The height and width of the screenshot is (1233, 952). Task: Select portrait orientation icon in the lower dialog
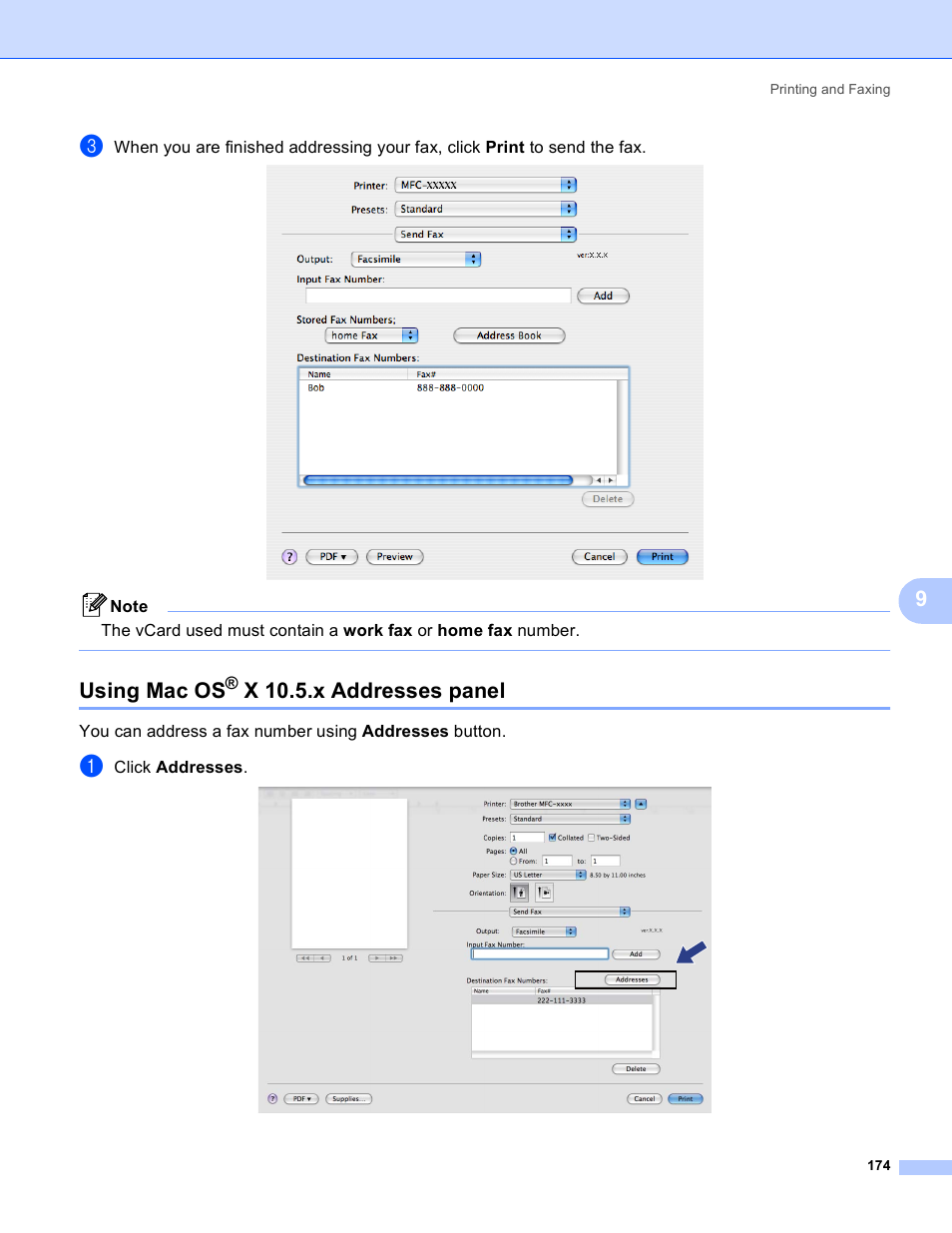coord(519,893)
